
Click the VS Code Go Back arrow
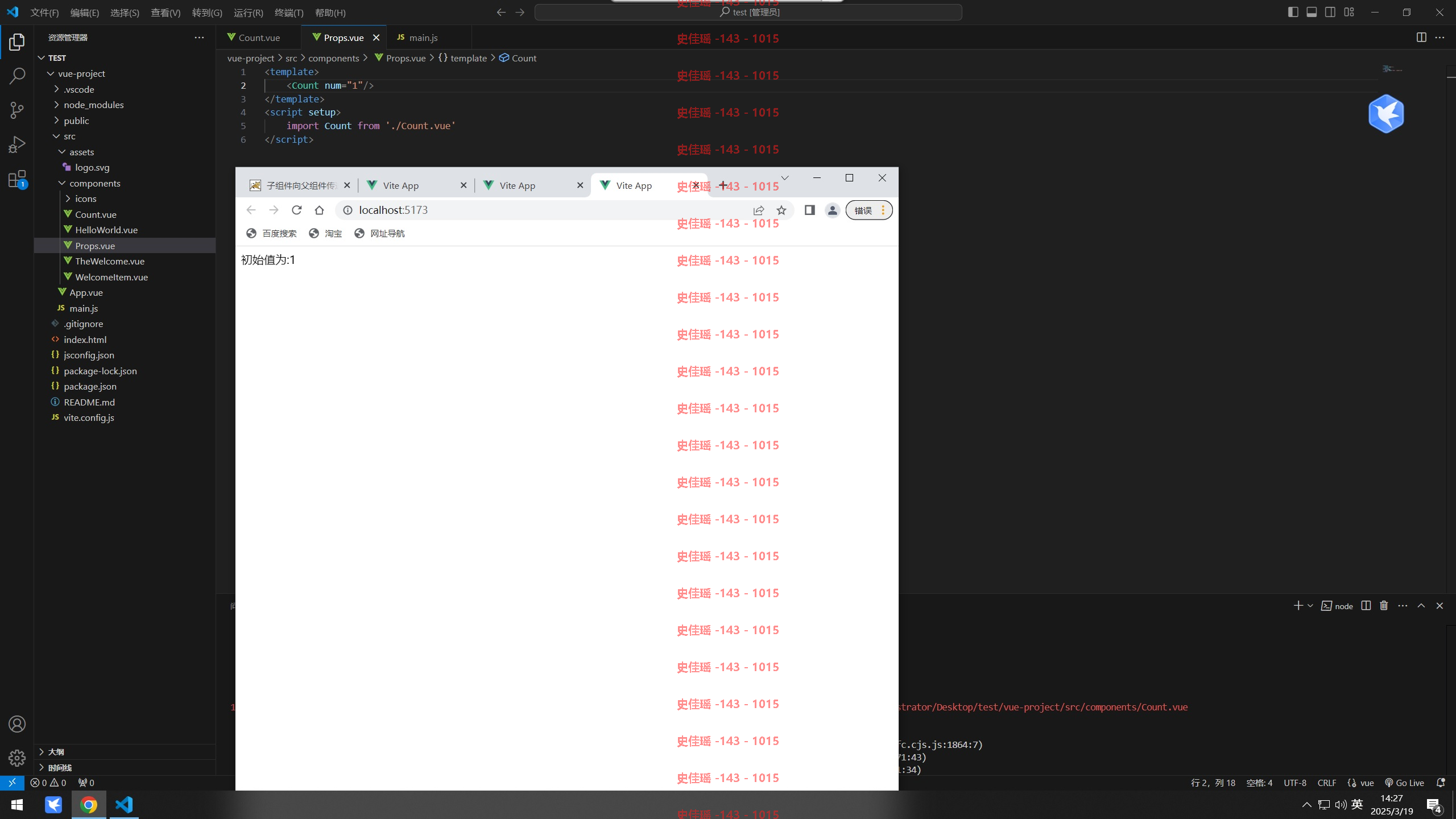pyautogui.click(x=501, y=12)
